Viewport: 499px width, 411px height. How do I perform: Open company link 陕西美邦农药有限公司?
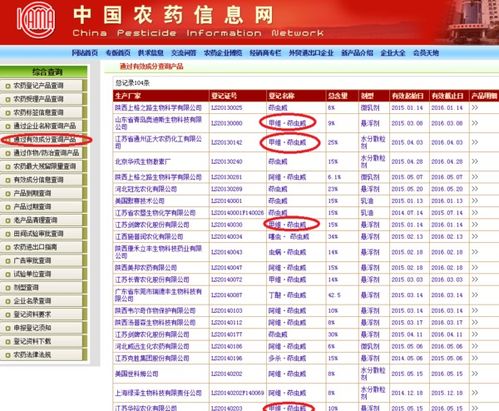pyautogui.click(x=146, y=268)
